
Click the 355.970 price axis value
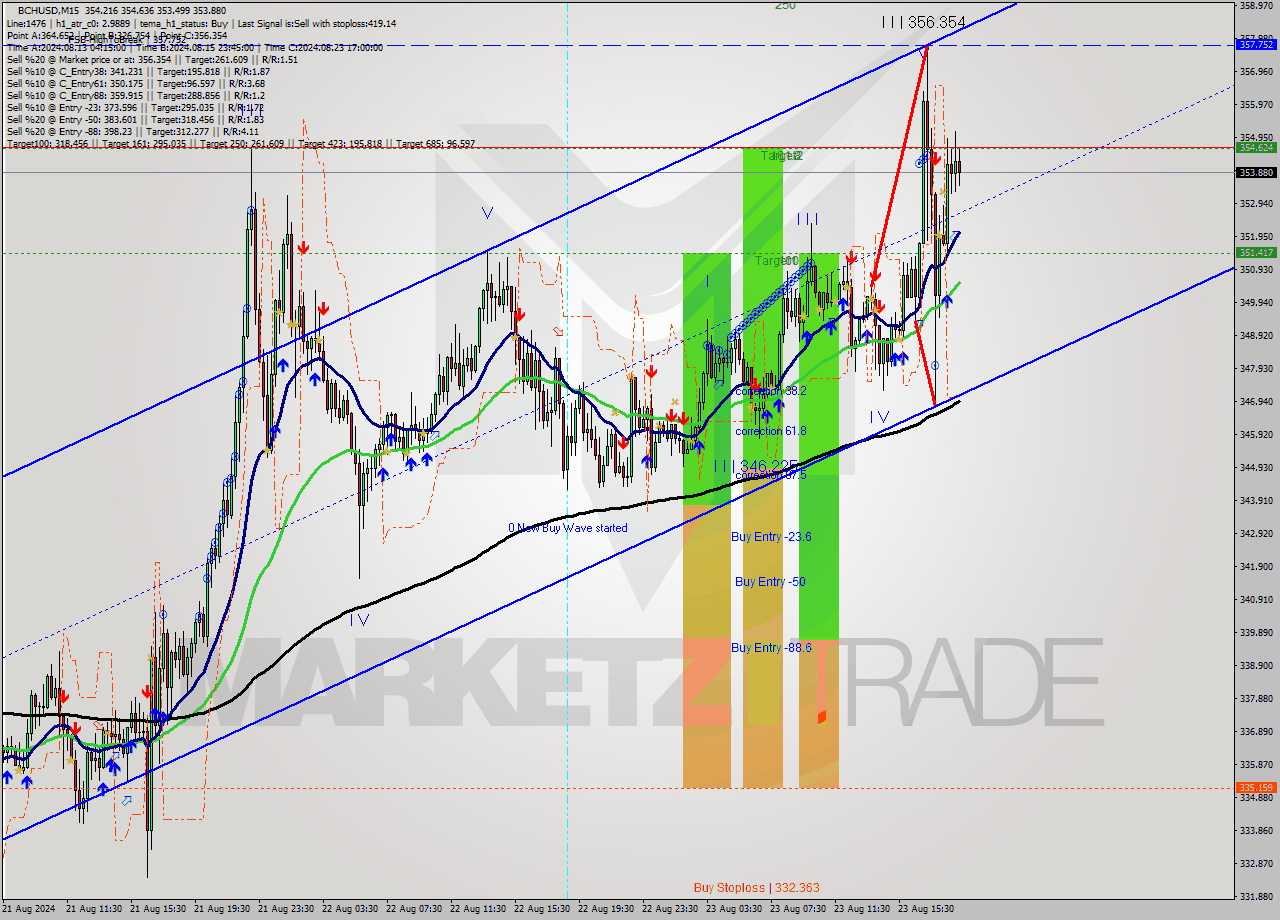[x=1256, y=104]
